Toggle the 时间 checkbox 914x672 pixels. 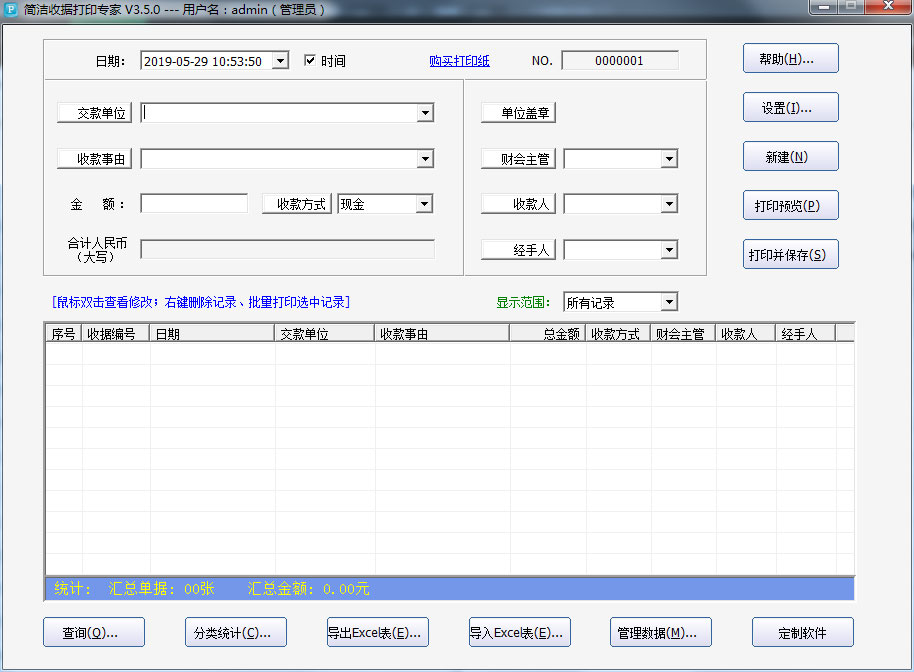(x=310, y=60)
